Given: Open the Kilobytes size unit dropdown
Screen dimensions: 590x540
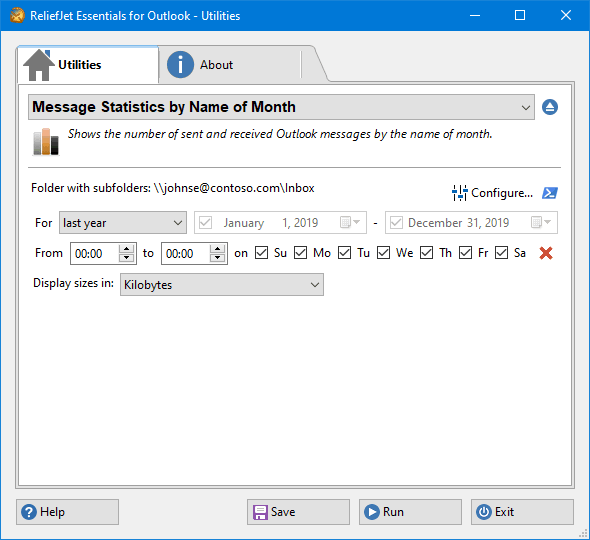Looking at the screenshot, I should [x=222, y=285].
